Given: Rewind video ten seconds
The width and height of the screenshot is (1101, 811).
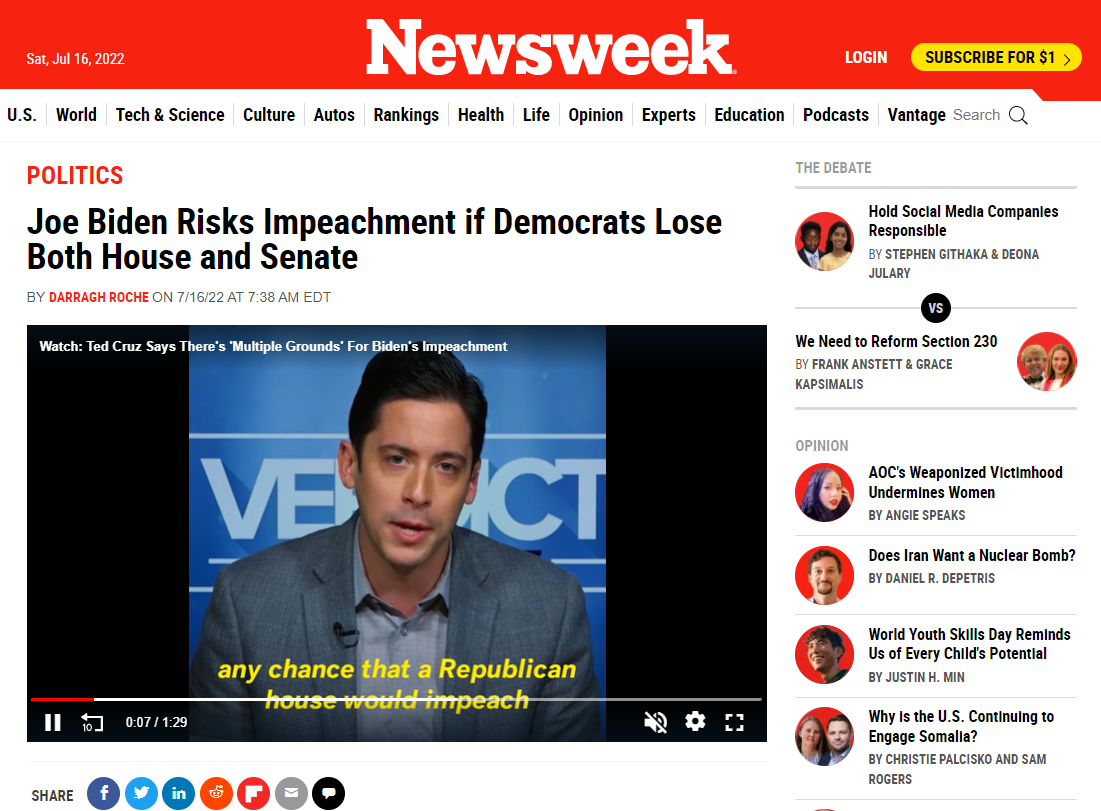Looking at the screenshot, I should 92,723.
